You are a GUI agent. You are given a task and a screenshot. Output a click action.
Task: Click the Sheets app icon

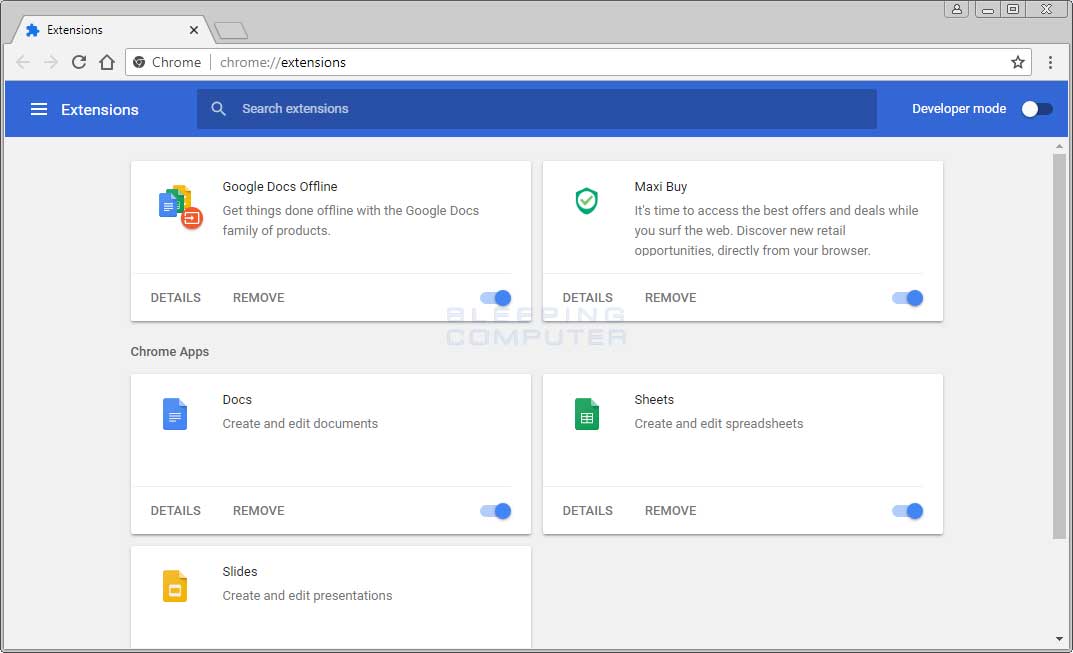tap(586, 414)
